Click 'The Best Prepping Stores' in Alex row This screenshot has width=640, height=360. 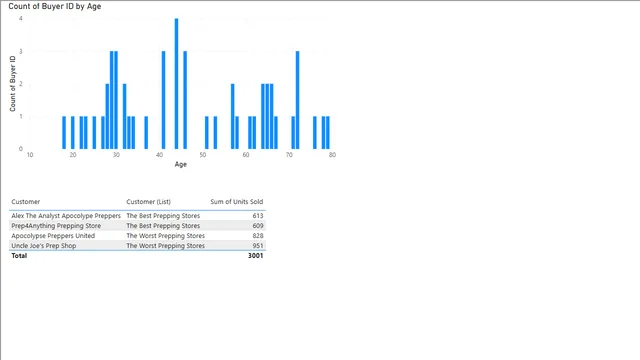pos(163,216)
